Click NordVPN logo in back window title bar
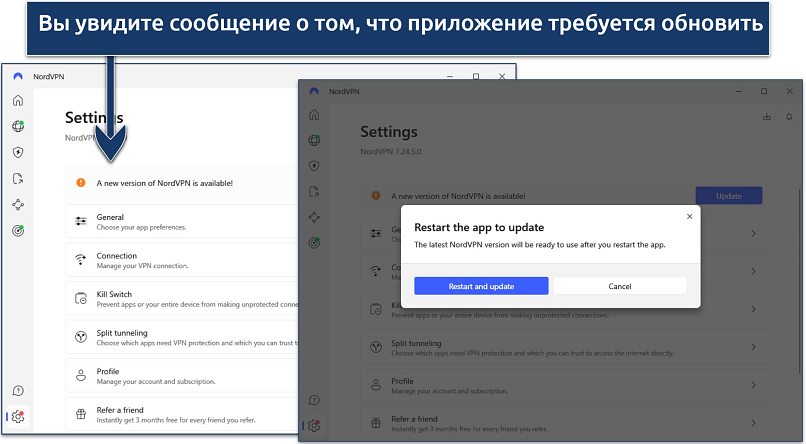 [18, 76]
